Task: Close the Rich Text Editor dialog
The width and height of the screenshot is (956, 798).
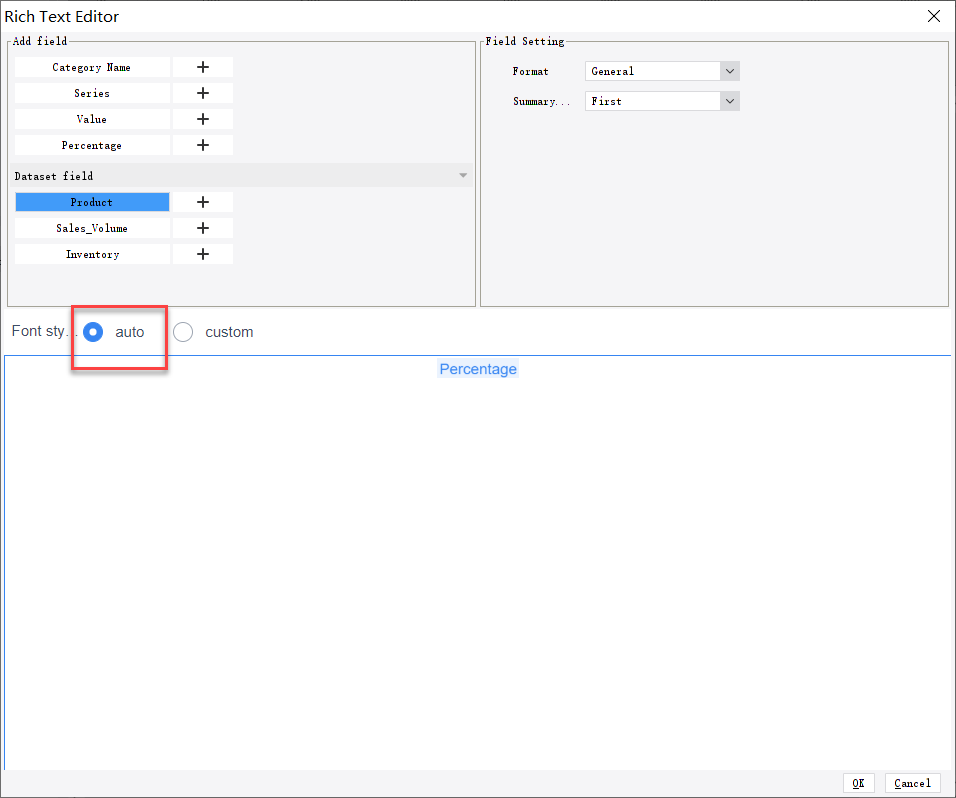Action: 933,16
